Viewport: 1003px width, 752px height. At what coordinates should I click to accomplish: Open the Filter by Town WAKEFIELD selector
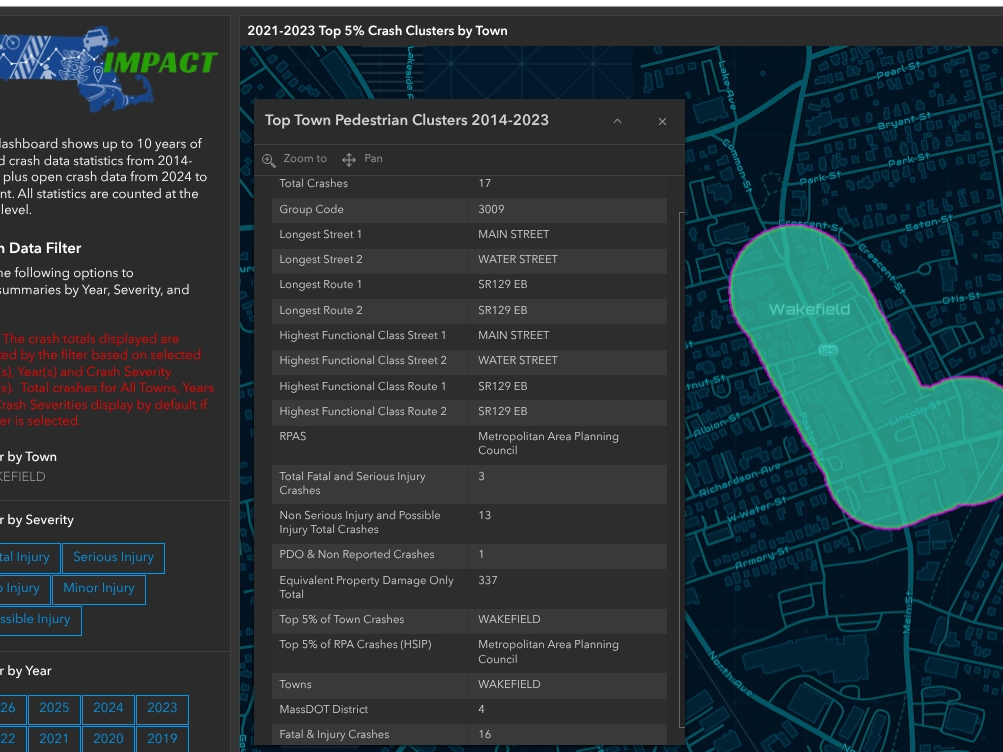22,477
